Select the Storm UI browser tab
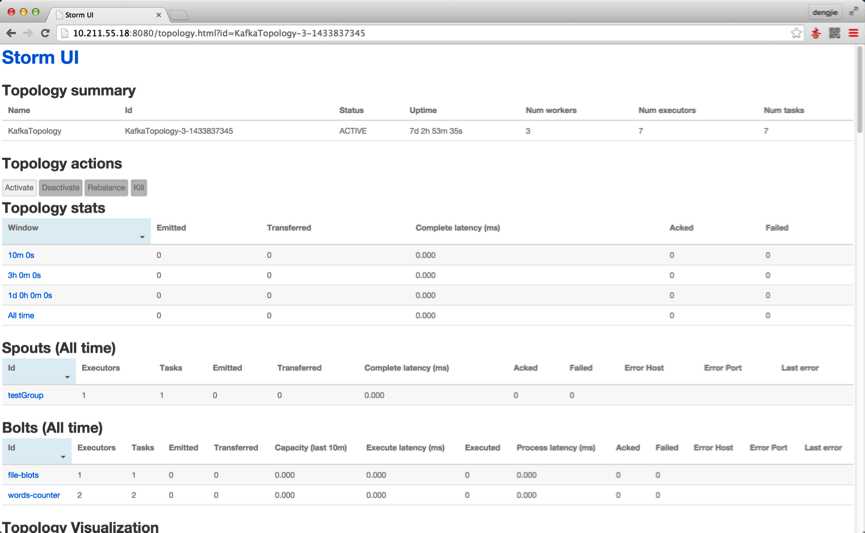This screenshot has height=533, width=865. coord(108,15)
